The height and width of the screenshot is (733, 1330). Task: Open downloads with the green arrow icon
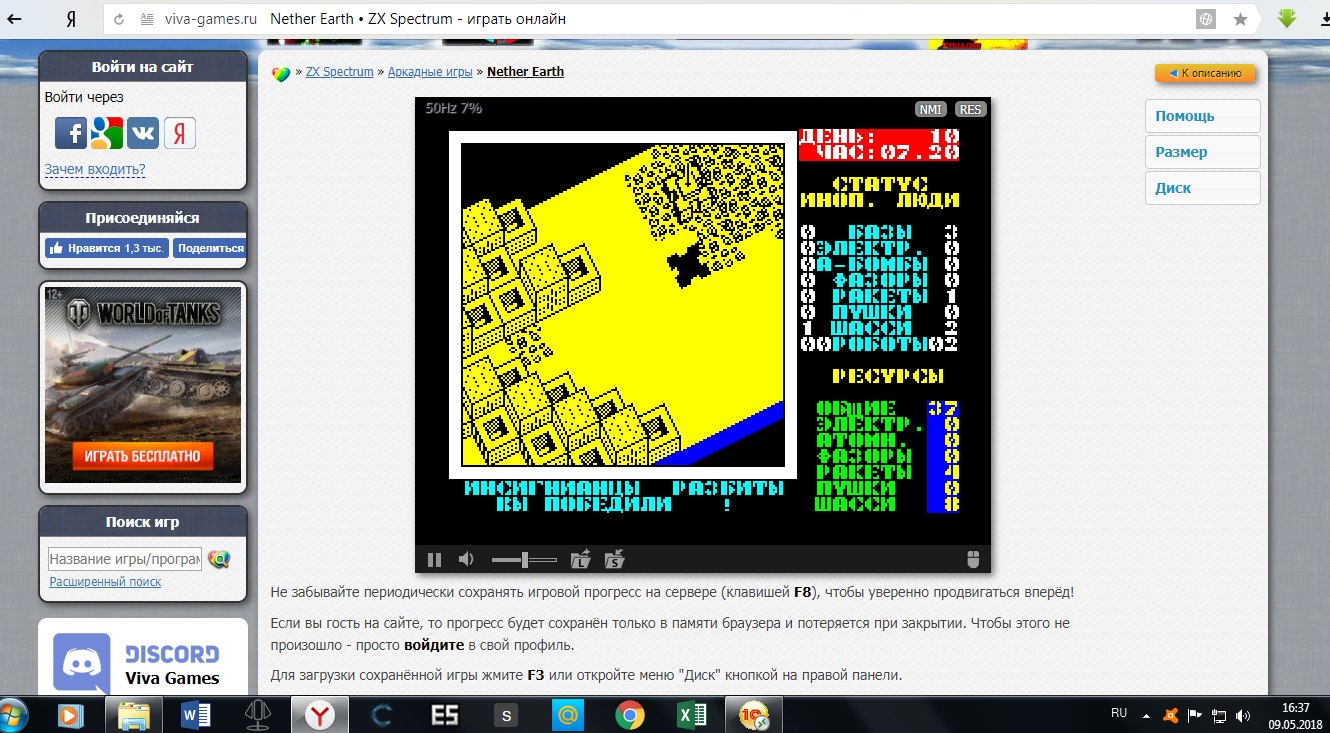click(x=1287, y=18)
